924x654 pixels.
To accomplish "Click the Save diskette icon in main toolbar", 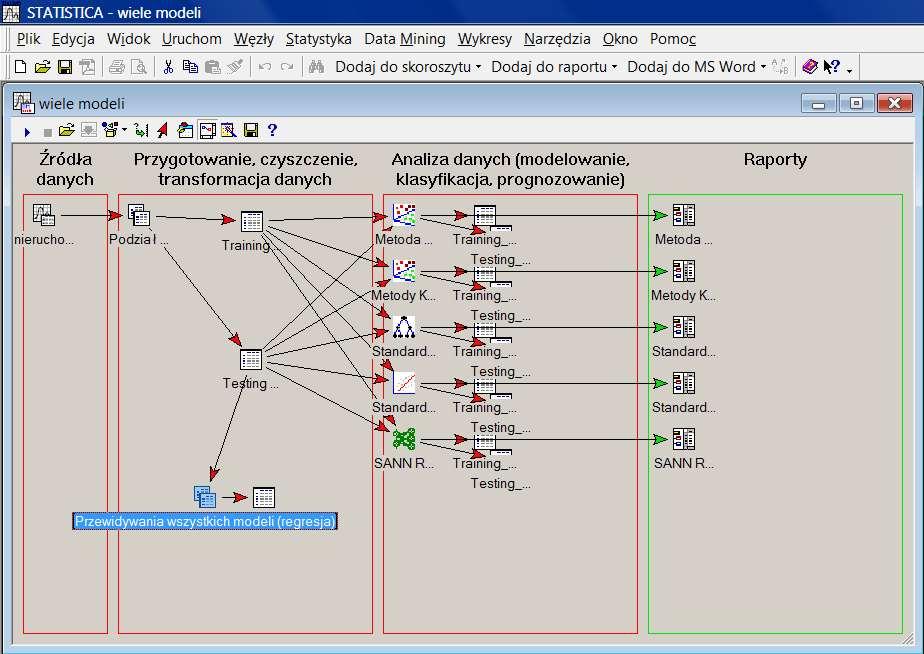I will point(65,67).
